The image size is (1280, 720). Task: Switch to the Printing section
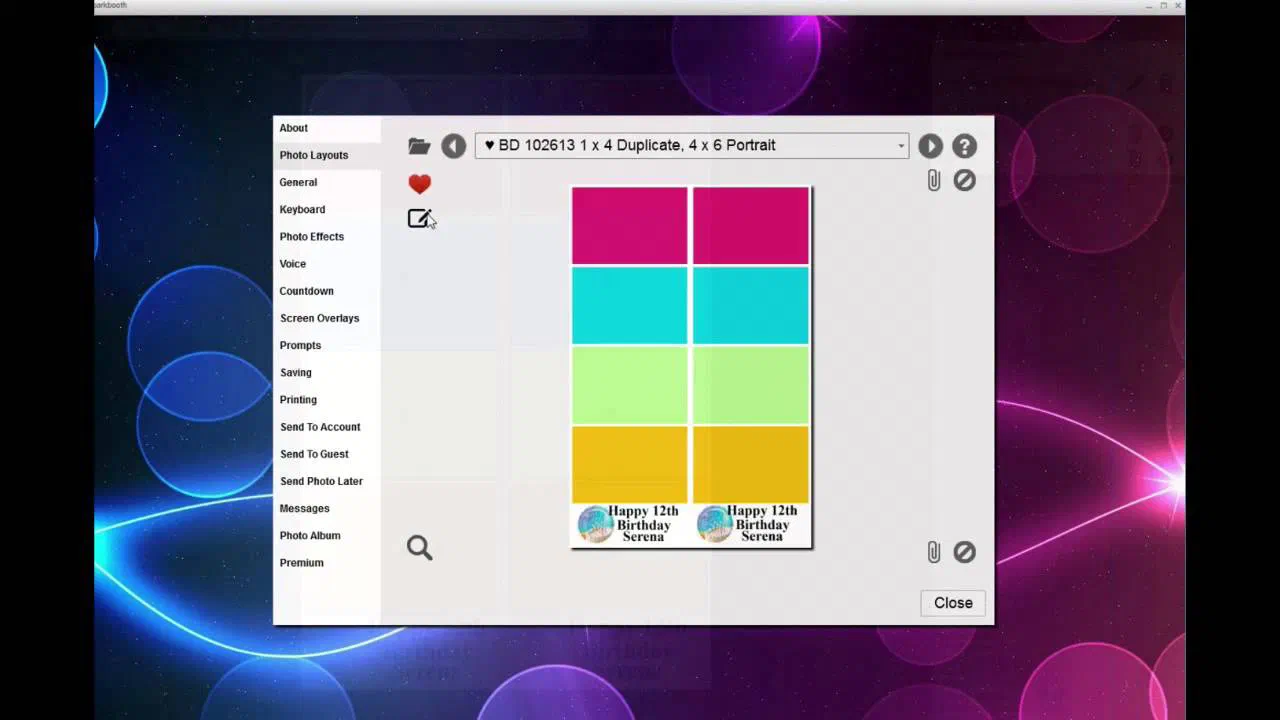tap(298, 400)
